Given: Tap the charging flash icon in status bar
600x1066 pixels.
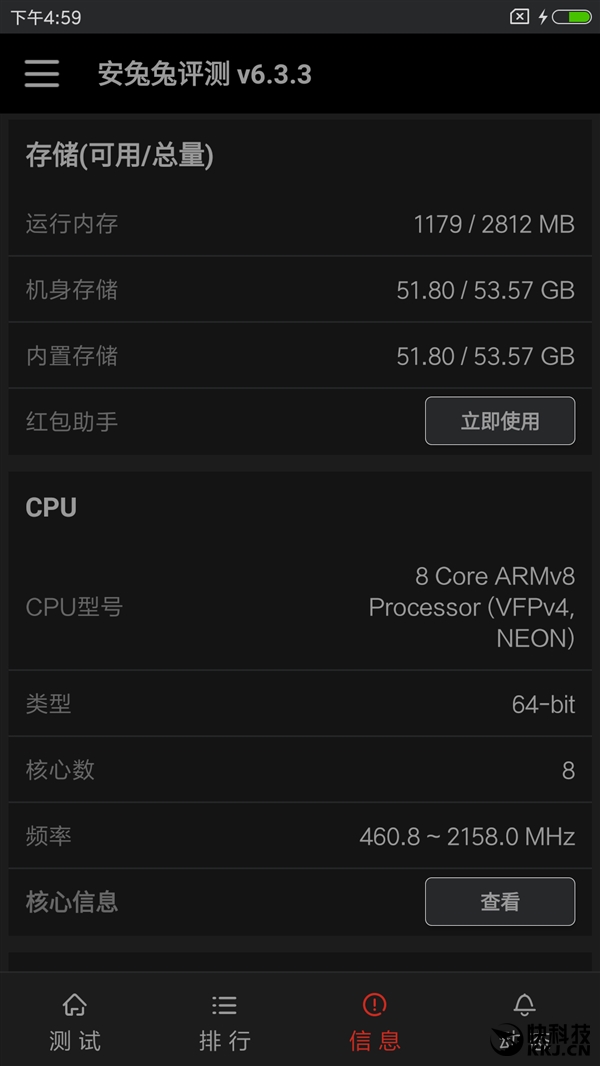Looking at the screenshot, I should (x=541, y=16).
